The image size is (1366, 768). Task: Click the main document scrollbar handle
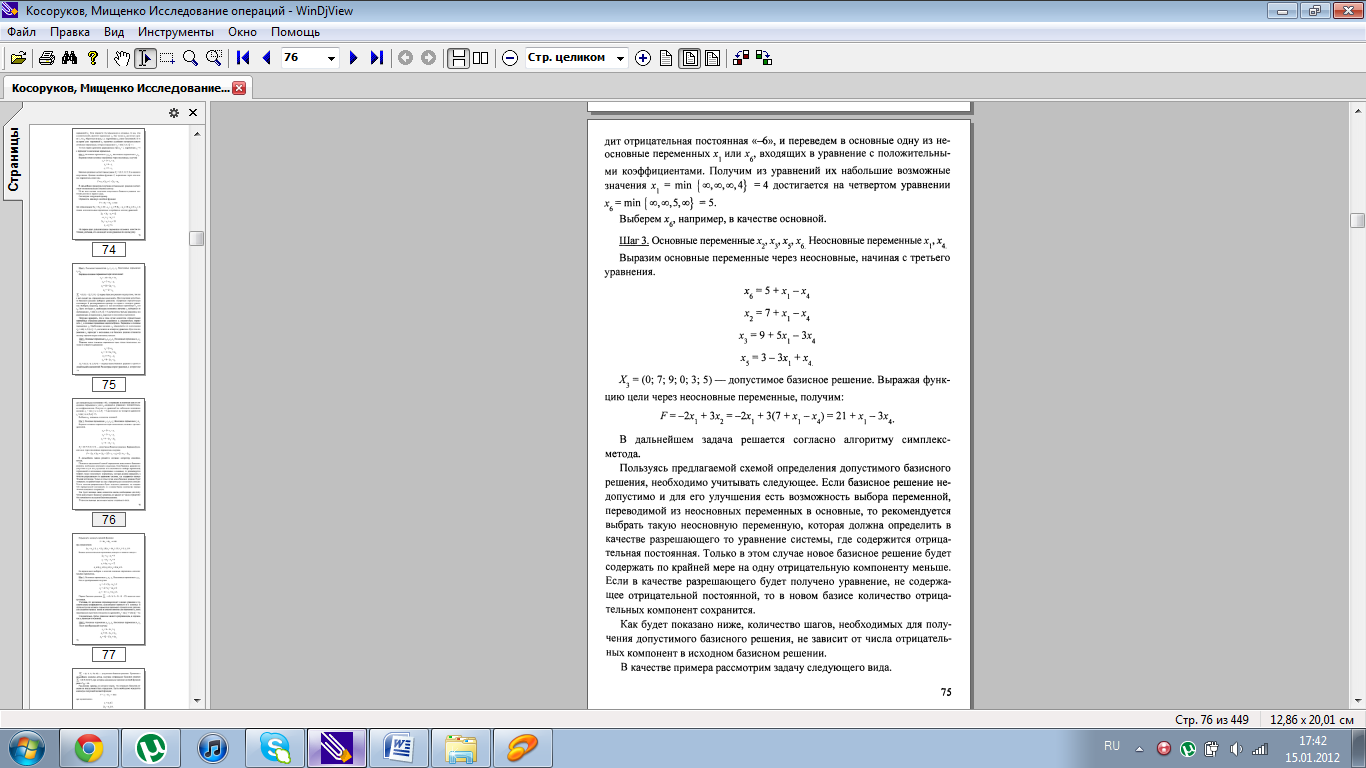click(1357, 221)
